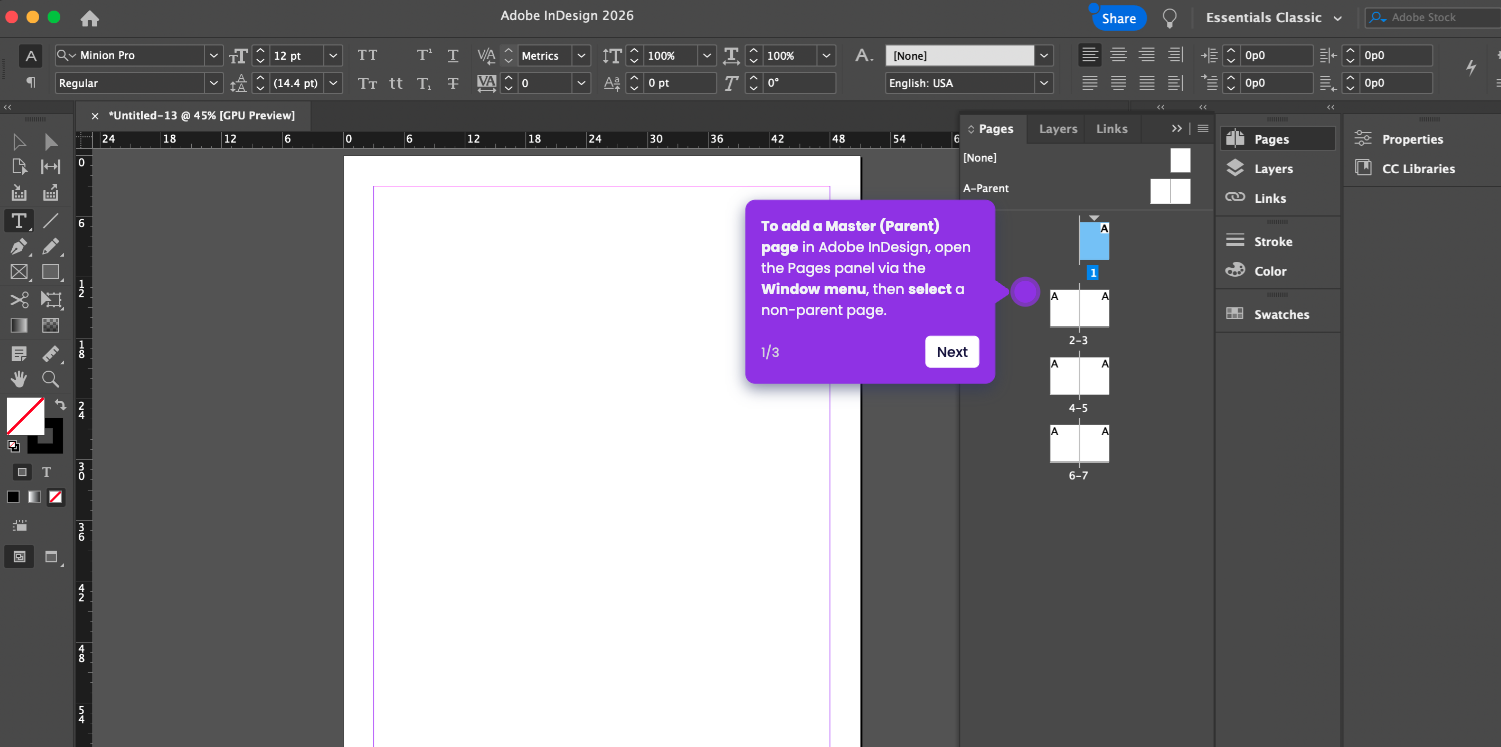1501x747 pixels.
Task: Select the Rectangle Frame tool
Action: pyautogui.click(x=19, y=272)
